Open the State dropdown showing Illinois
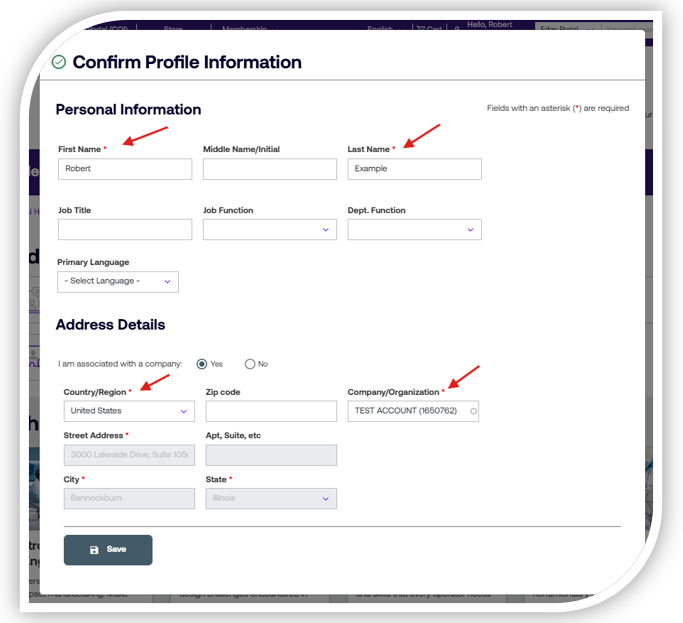Image resolution: width=683 pixels, height=623 pixels. (270, 498)
